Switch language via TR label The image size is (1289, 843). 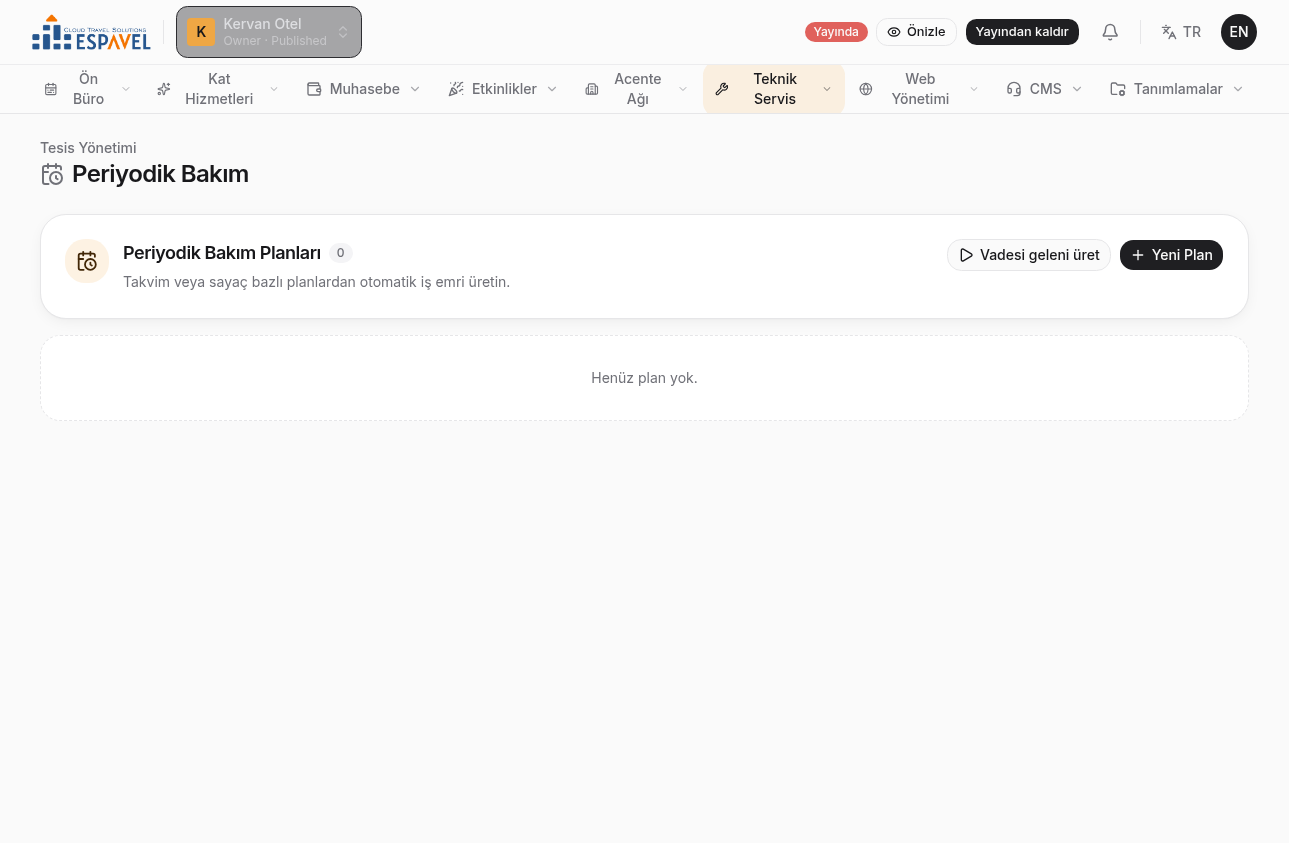[x=1192, y=32]
